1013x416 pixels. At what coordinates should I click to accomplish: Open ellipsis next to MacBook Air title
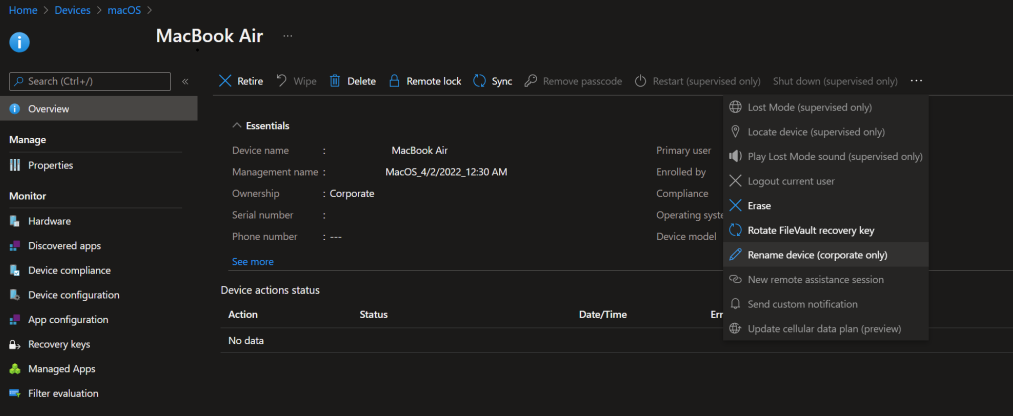288,36
